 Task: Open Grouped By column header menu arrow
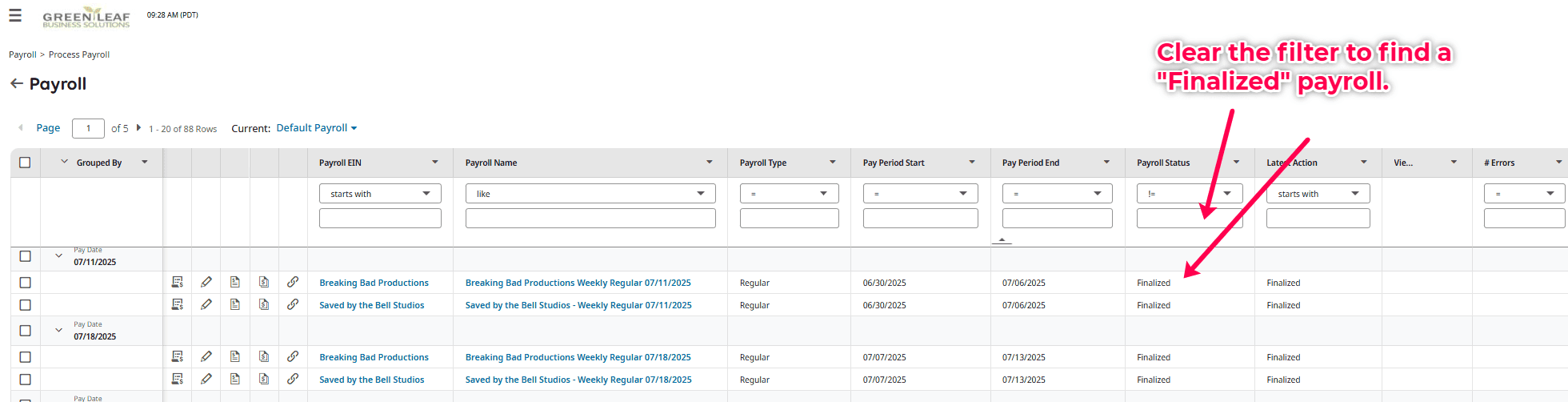tap(145, 163)
